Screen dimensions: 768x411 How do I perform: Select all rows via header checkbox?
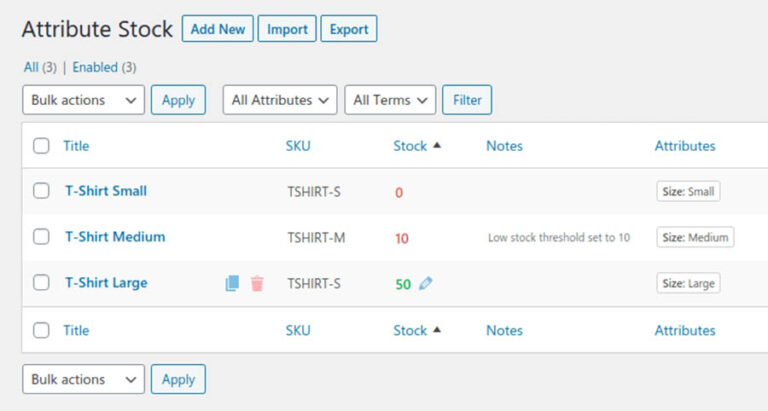(x=41, y=146)
